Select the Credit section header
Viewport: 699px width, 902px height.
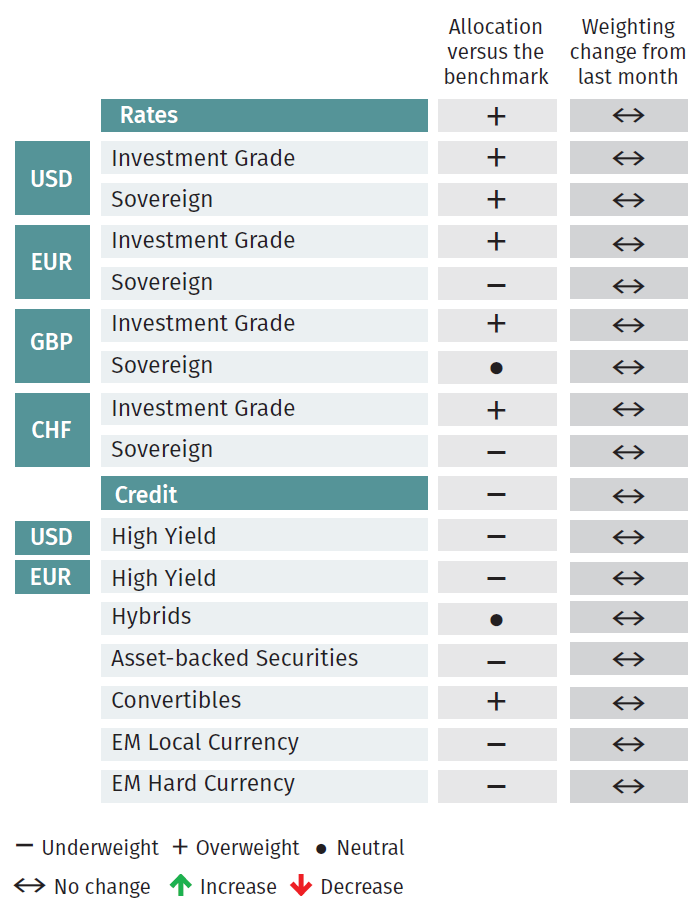[x=264, y=493]
